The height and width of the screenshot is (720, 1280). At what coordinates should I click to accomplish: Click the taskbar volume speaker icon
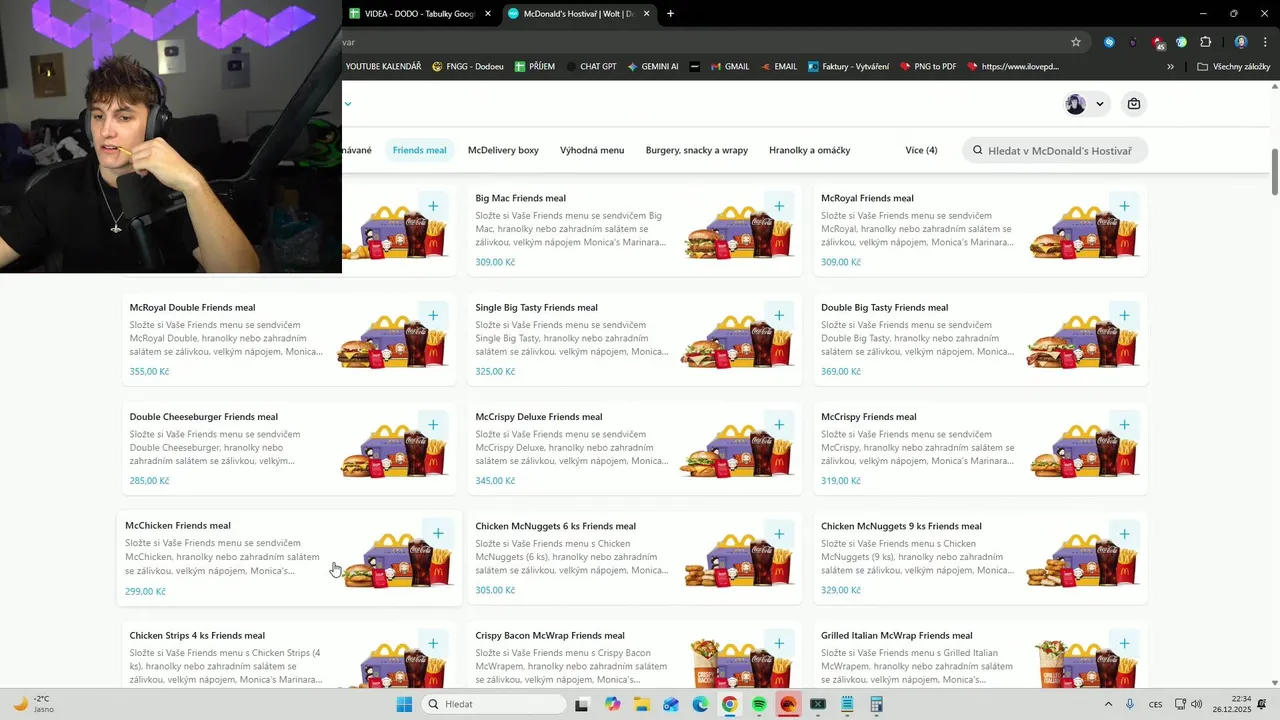point(1196,704)
